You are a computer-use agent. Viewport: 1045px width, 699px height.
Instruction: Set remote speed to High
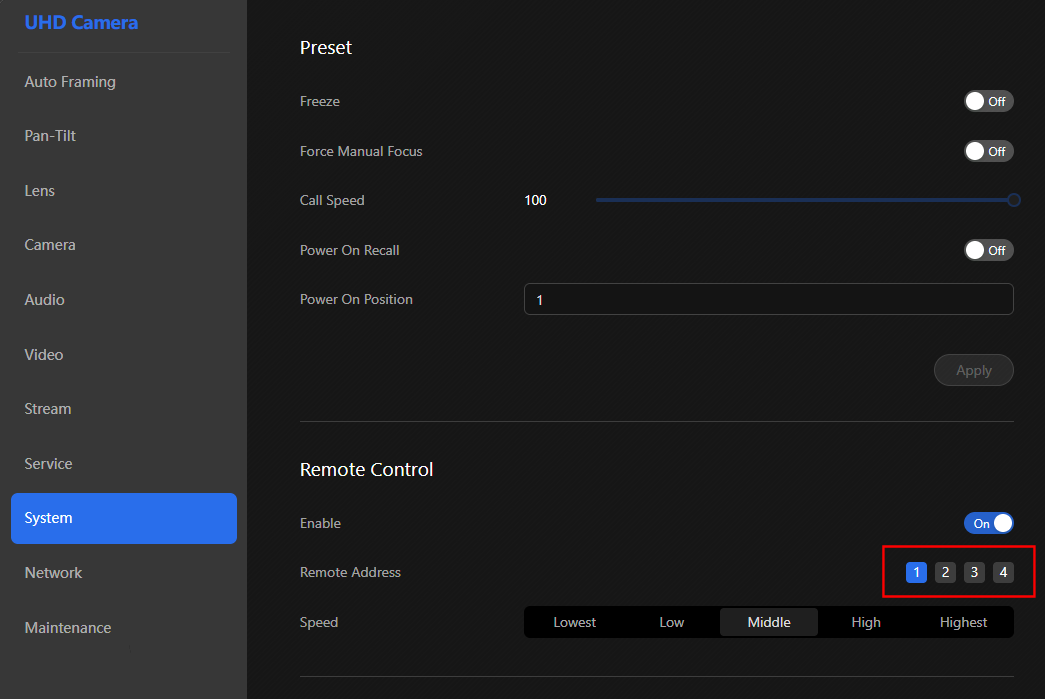[x=866, y=622]
